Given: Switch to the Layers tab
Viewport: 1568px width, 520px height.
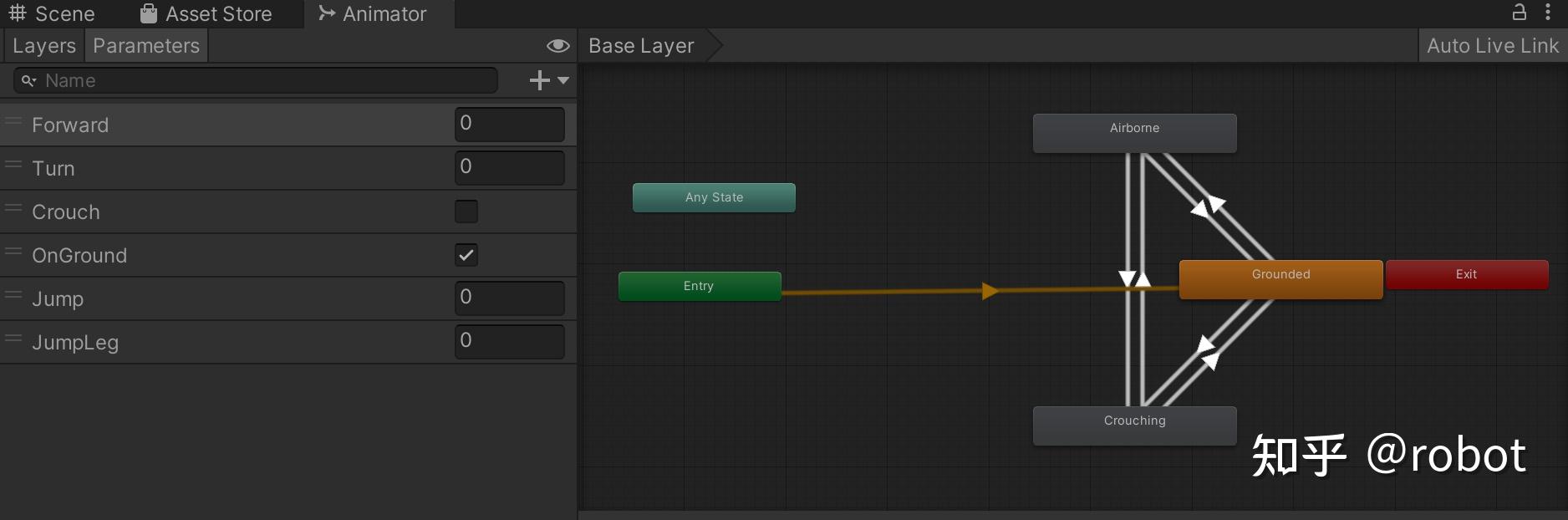Looking at the screenshot, I should point(44,46).
